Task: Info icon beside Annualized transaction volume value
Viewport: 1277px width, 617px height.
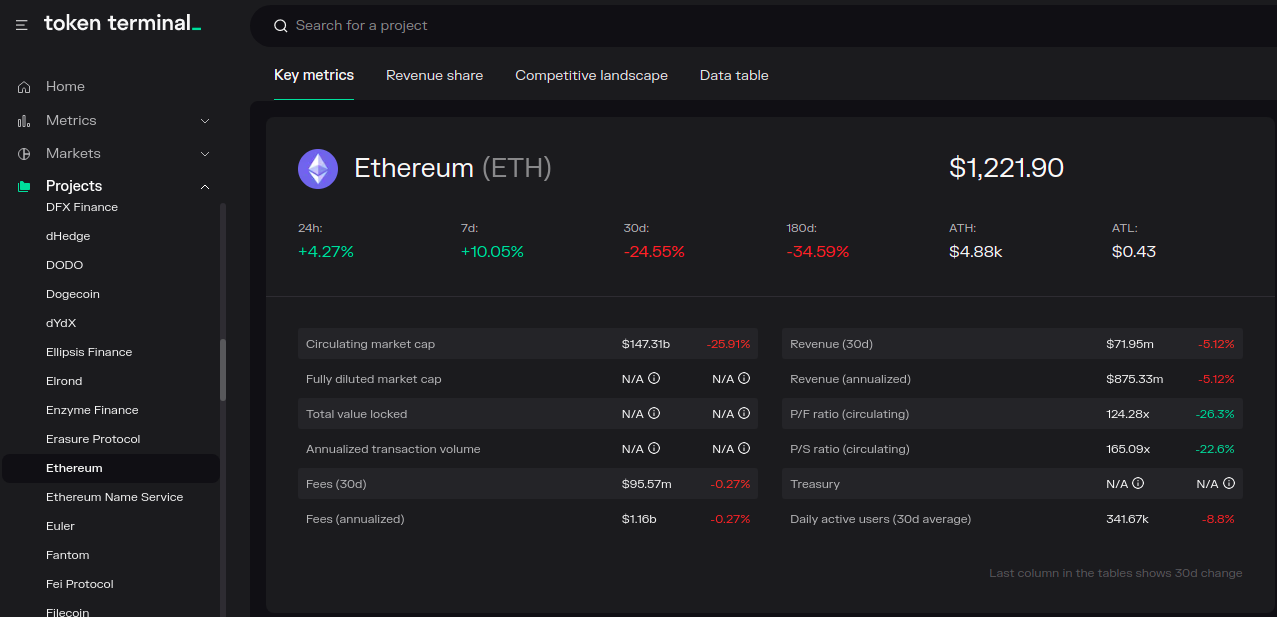Action: [x=654, y=448]
